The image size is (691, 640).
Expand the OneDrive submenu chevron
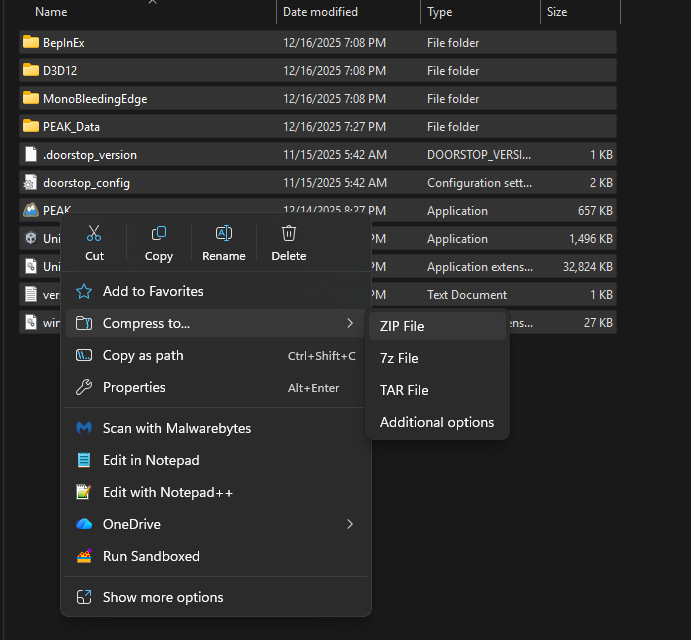coord(350,524)
